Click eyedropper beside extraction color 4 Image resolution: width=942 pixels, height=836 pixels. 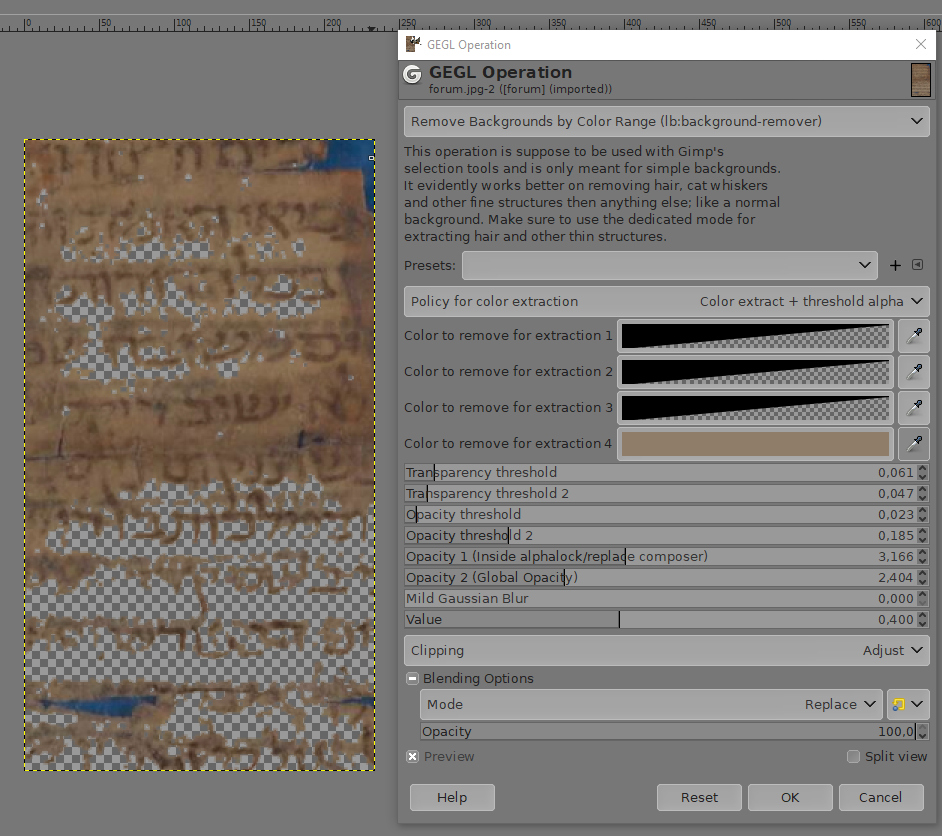click(x=913, y=444)
